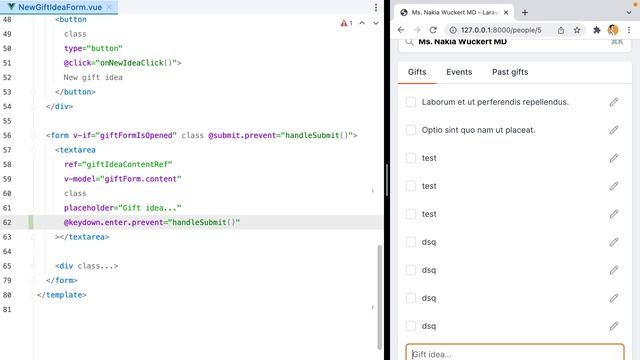The height and width of the screenshot is (360, 640).
Task: Click the site information icon in address bar
Action: 453,30
